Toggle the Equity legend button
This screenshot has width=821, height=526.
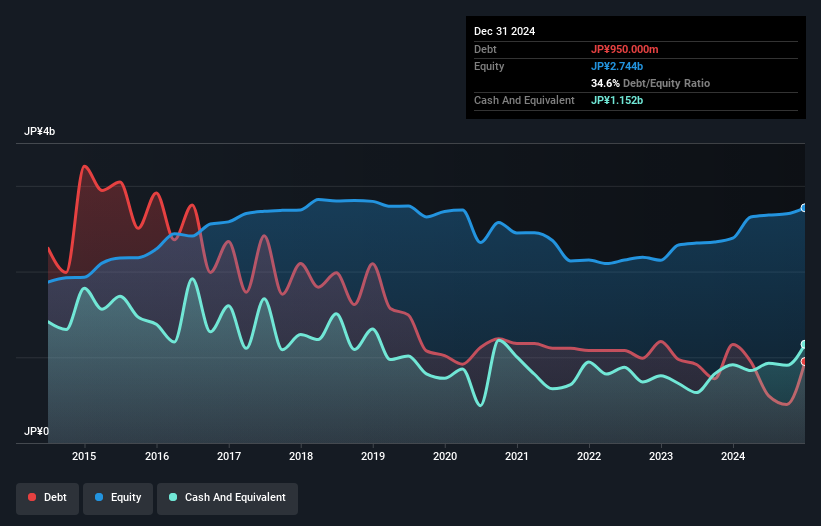point(118,498)
